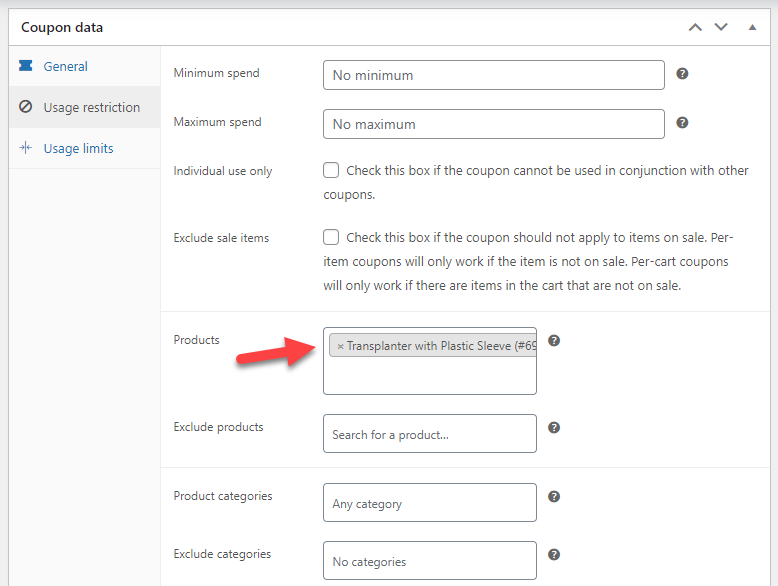778x586 pixels.
Task: Focus the Minimum spend field
Action: point(494,75)
